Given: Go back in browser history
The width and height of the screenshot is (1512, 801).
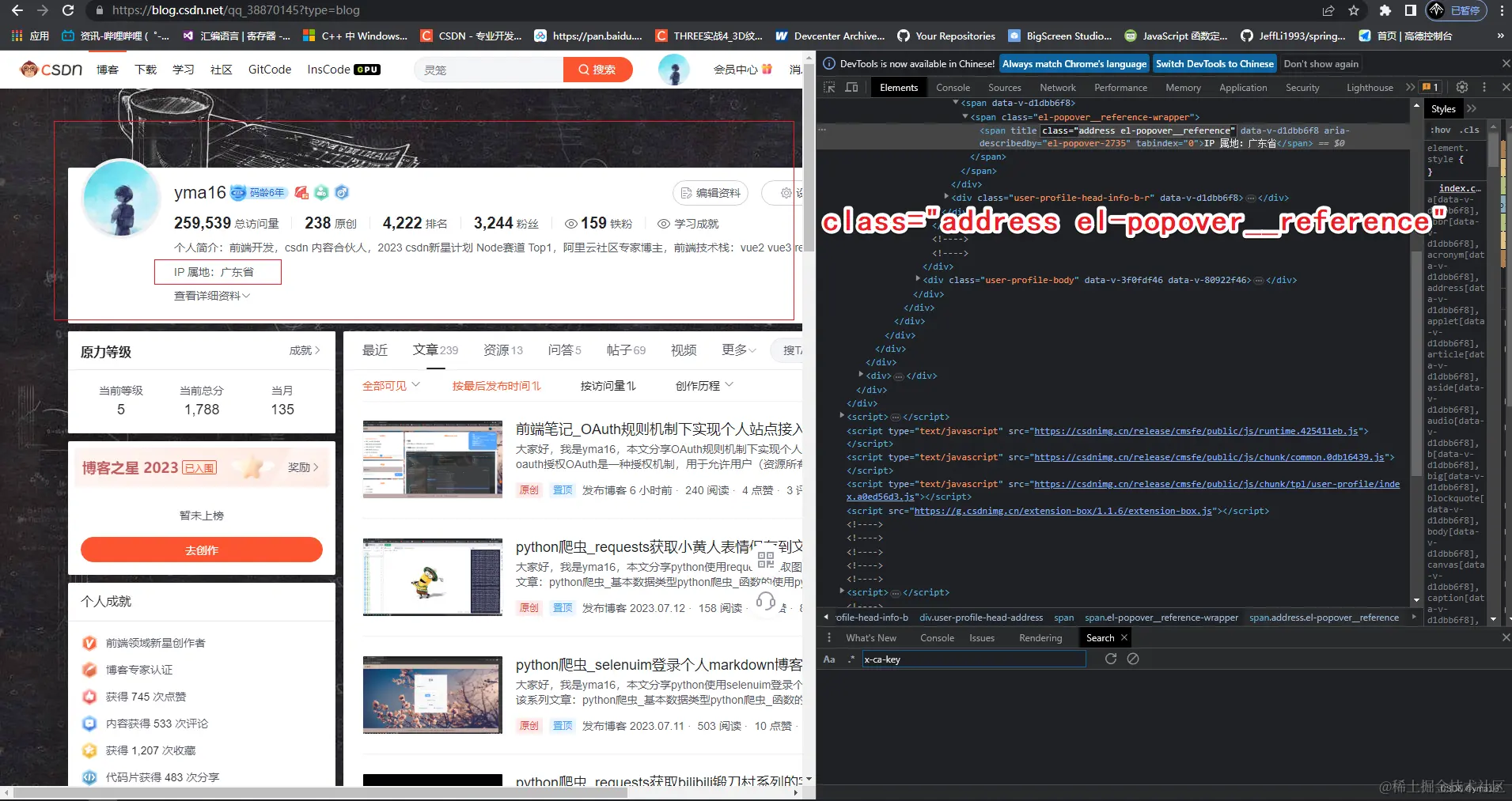Looking at the screenshot, I should pos(17,10).
